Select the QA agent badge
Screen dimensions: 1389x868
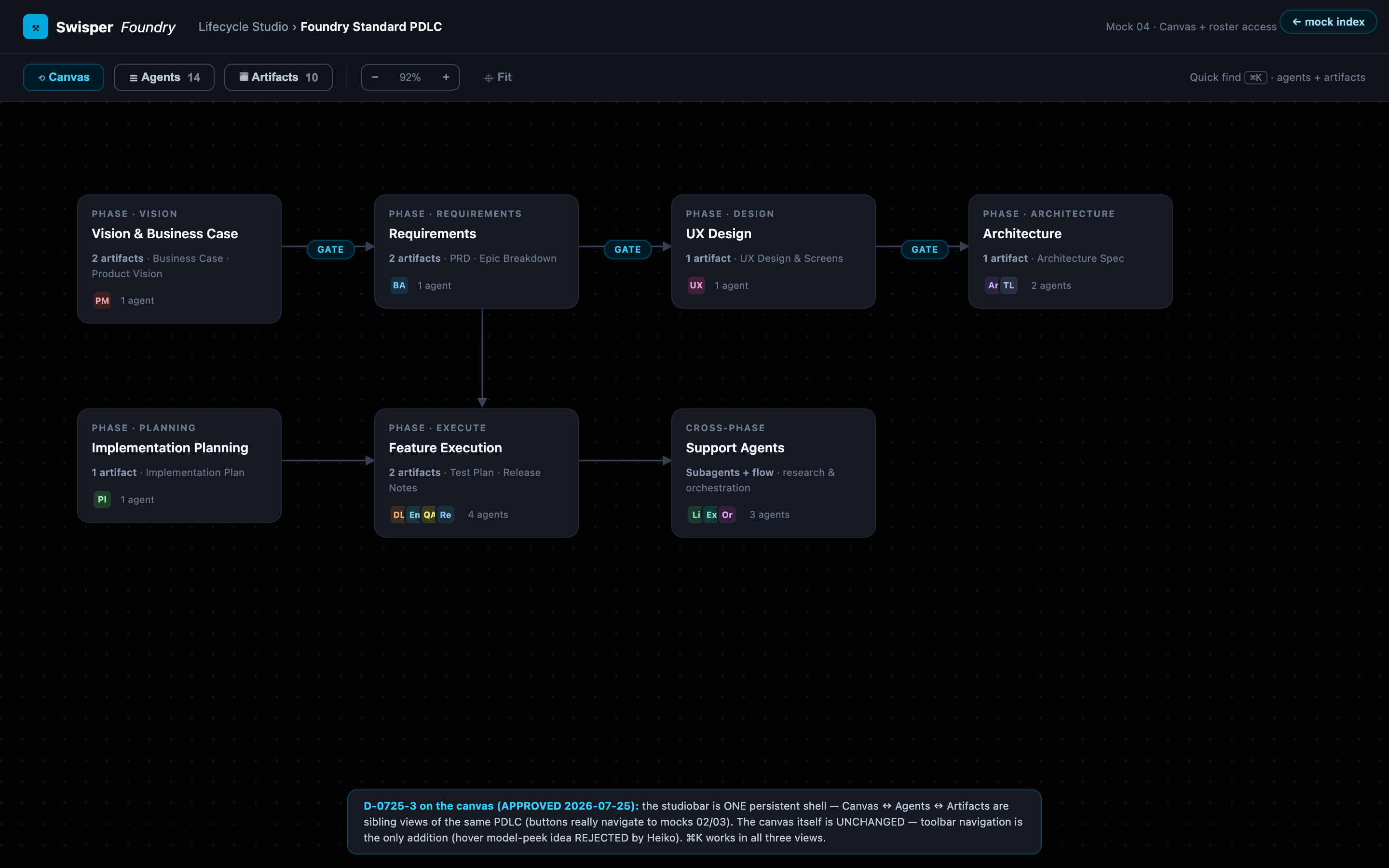click(429, 515)
